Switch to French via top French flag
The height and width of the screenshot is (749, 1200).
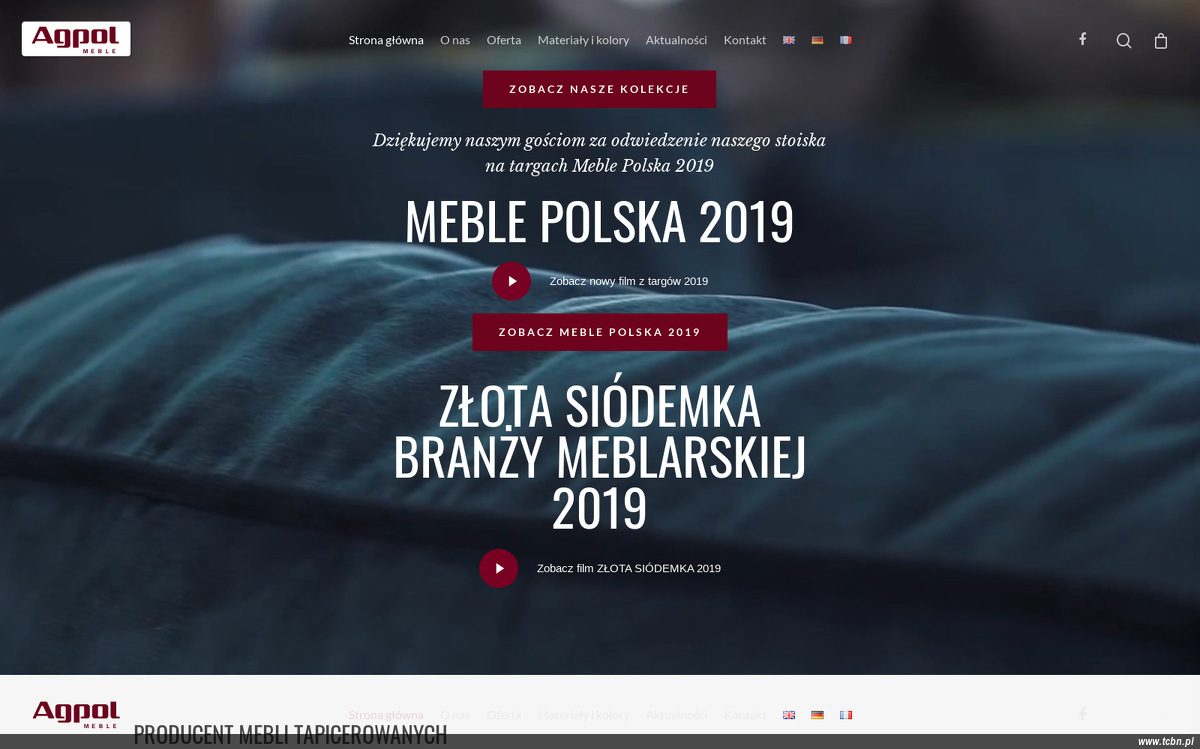[x=846, y=40]
